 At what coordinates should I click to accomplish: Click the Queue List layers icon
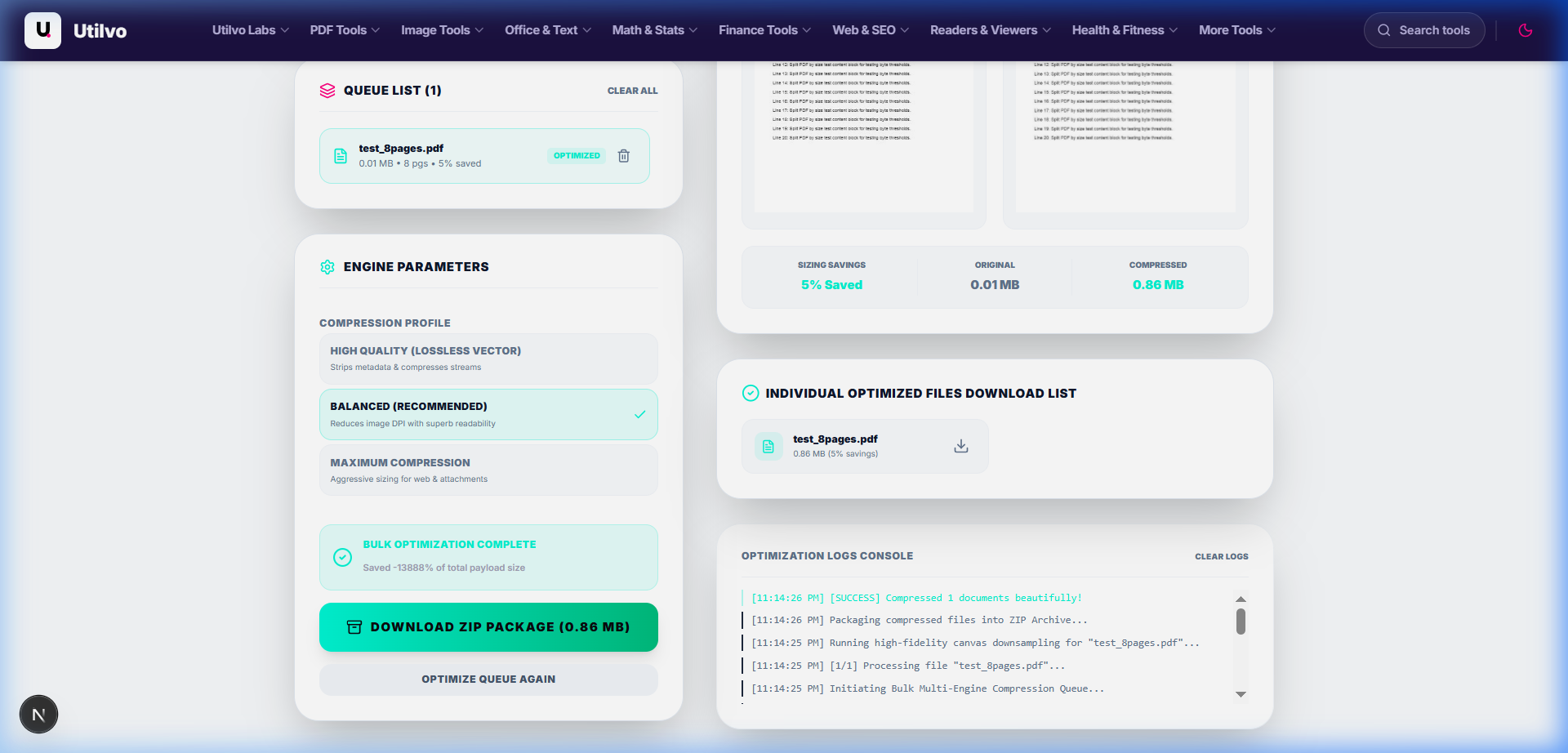click(x=327, y=91)
